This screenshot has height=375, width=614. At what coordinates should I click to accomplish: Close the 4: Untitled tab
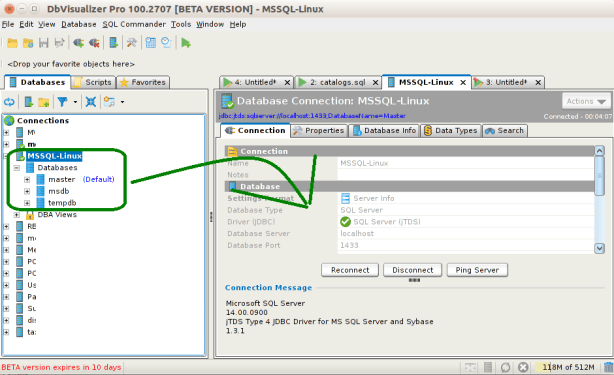[287, 82]
